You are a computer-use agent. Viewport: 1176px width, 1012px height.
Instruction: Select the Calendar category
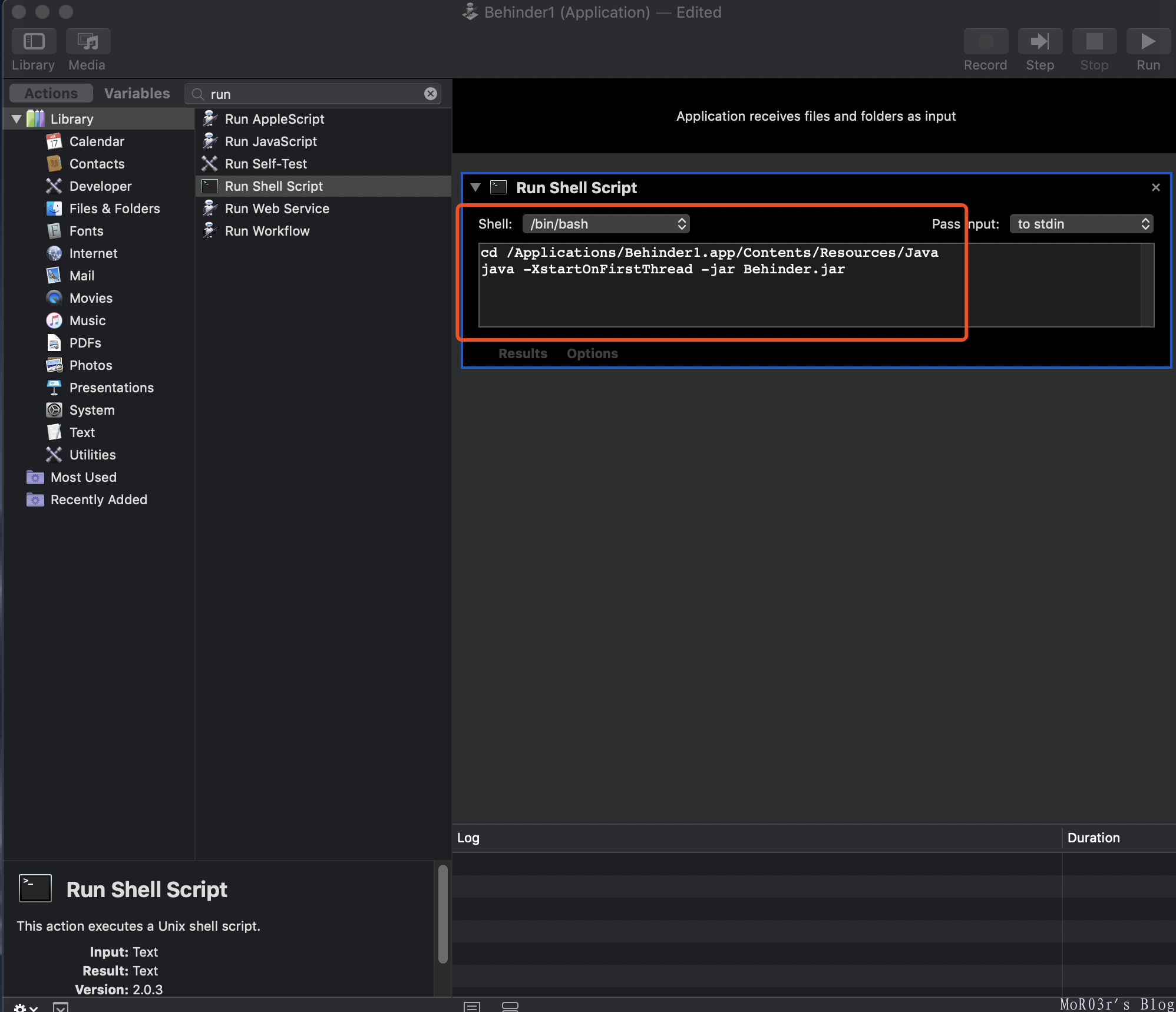tap(97, 141)
